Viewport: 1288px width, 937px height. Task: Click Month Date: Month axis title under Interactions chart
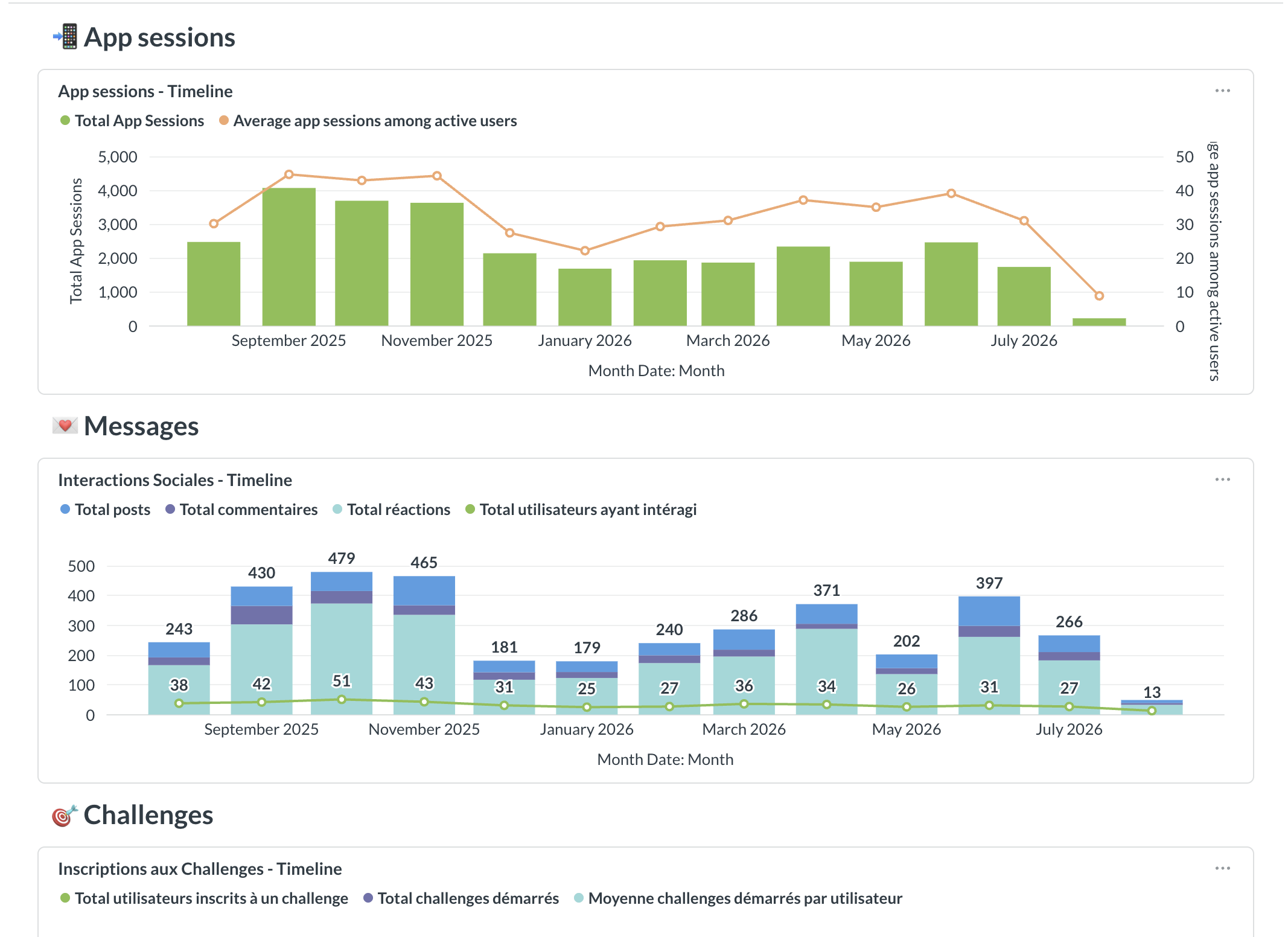[x=665, y=760]
